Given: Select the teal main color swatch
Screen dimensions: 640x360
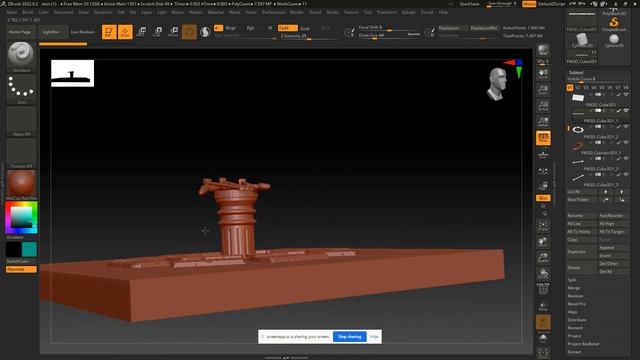Looking at the screenshot, I should (x=29, y=249).
